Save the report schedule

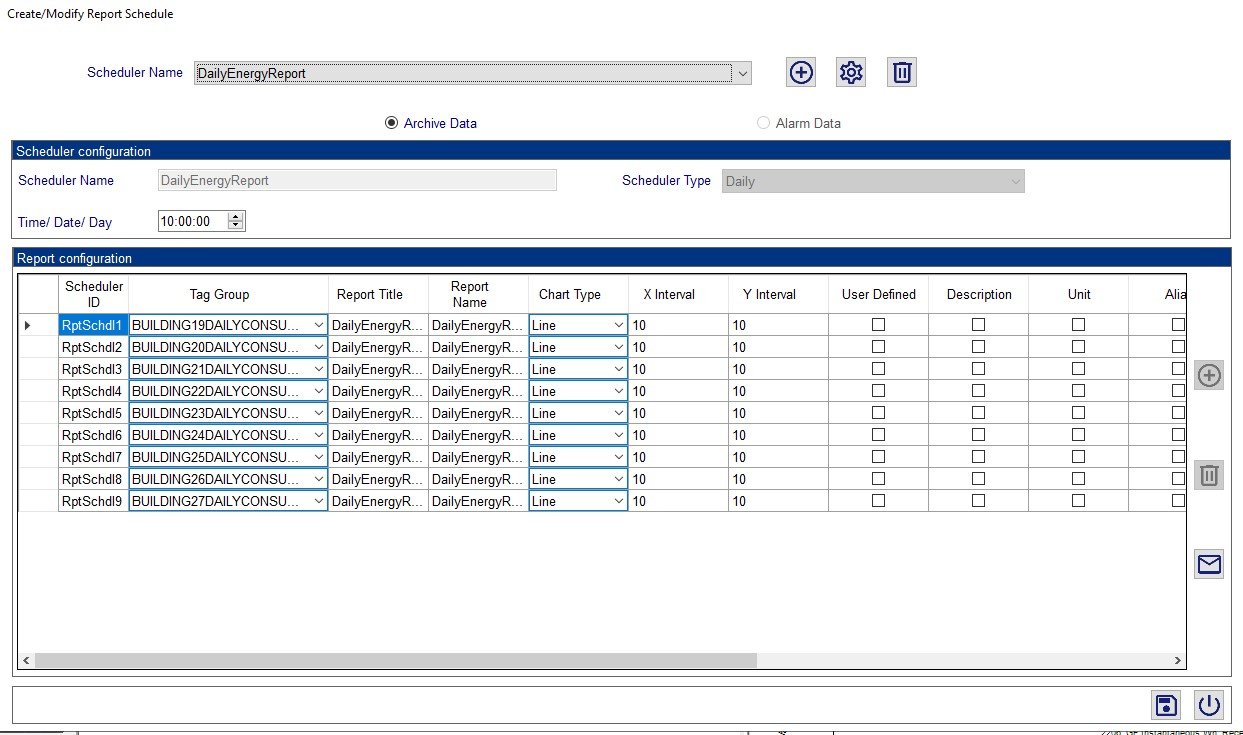coord(1166,705)
